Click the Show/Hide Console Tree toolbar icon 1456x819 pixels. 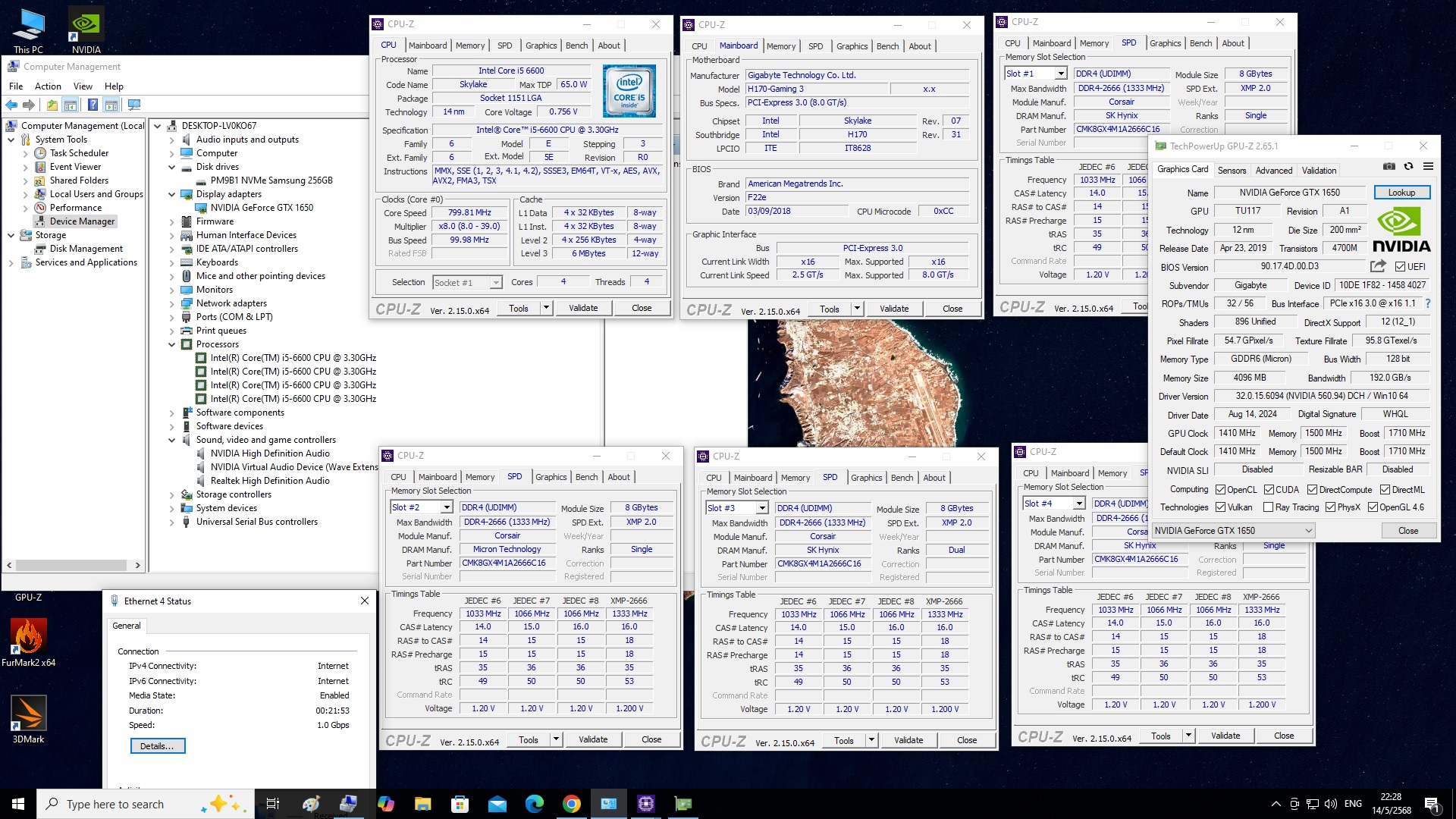[x=71, y=105]
